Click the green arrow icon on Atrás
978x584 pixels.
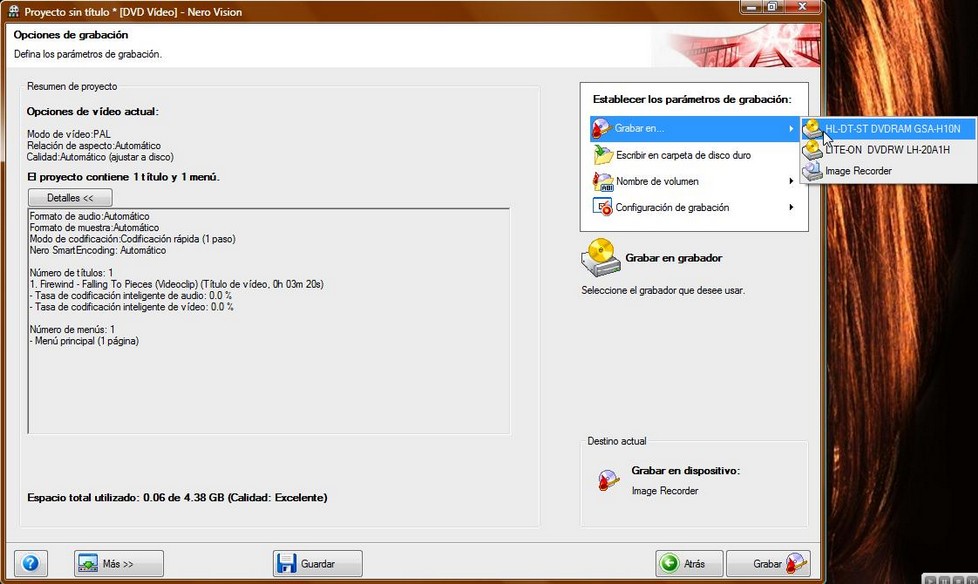[x=669, y=563]
